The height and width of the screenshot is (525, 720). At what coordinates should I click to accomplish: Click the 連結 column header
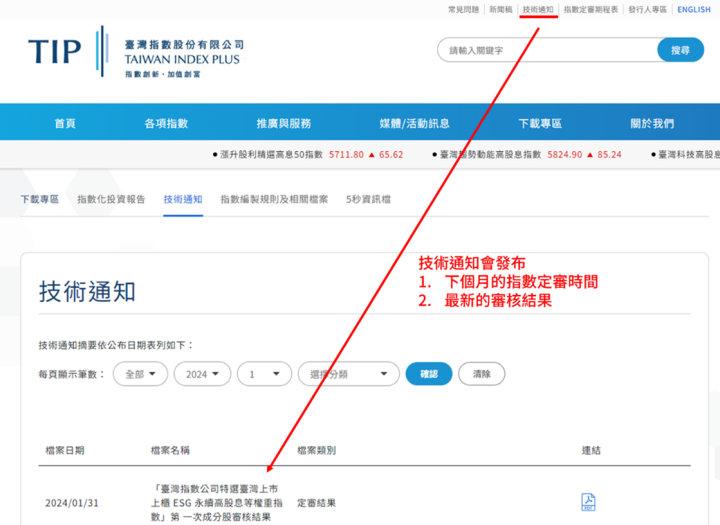(x=591, y=450)
